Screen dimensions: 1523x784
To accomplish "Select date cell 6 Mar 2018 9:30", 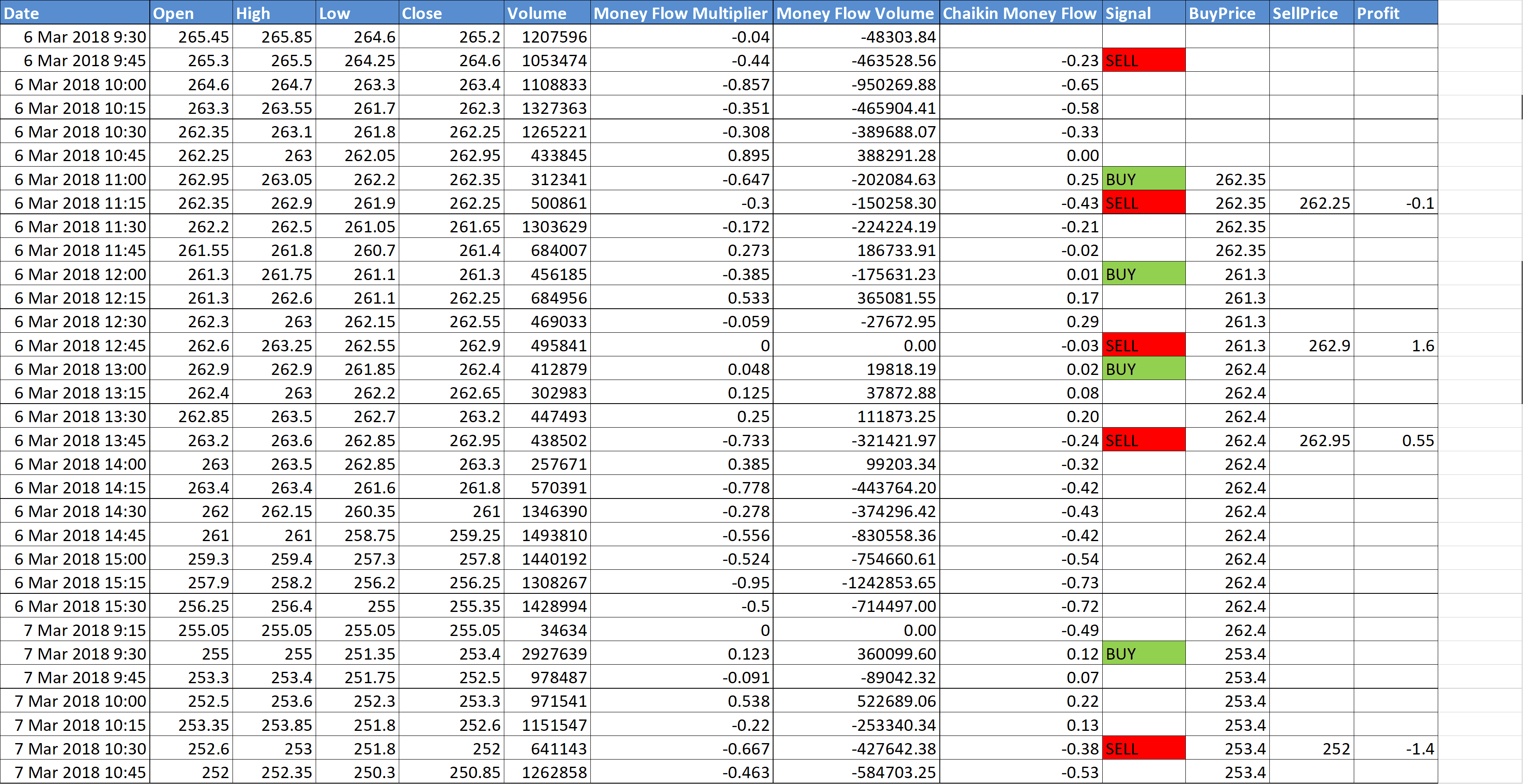I will [x=75, y=37].
